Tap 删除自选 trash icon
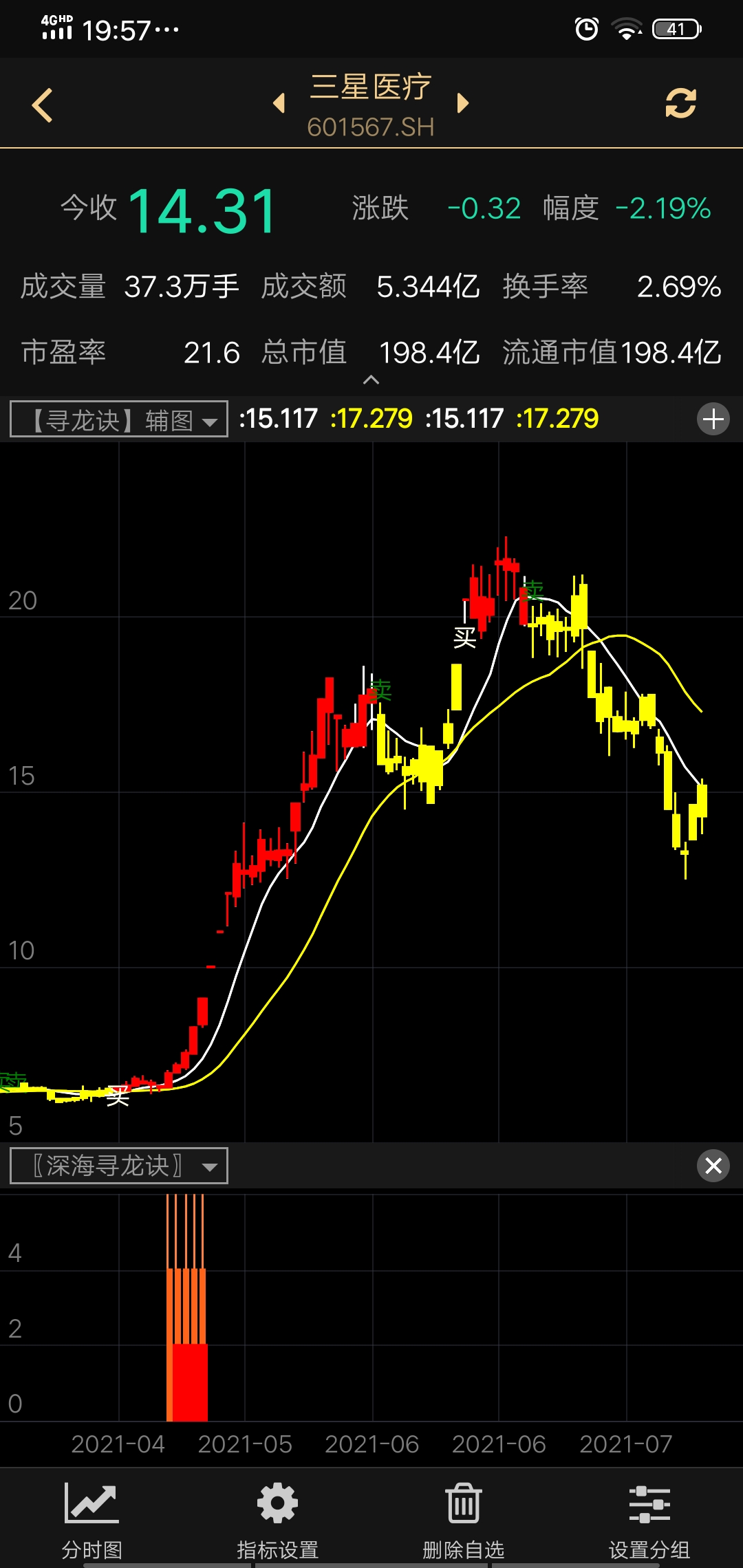The image size is (743, 1568). [x=463, y=1521]
